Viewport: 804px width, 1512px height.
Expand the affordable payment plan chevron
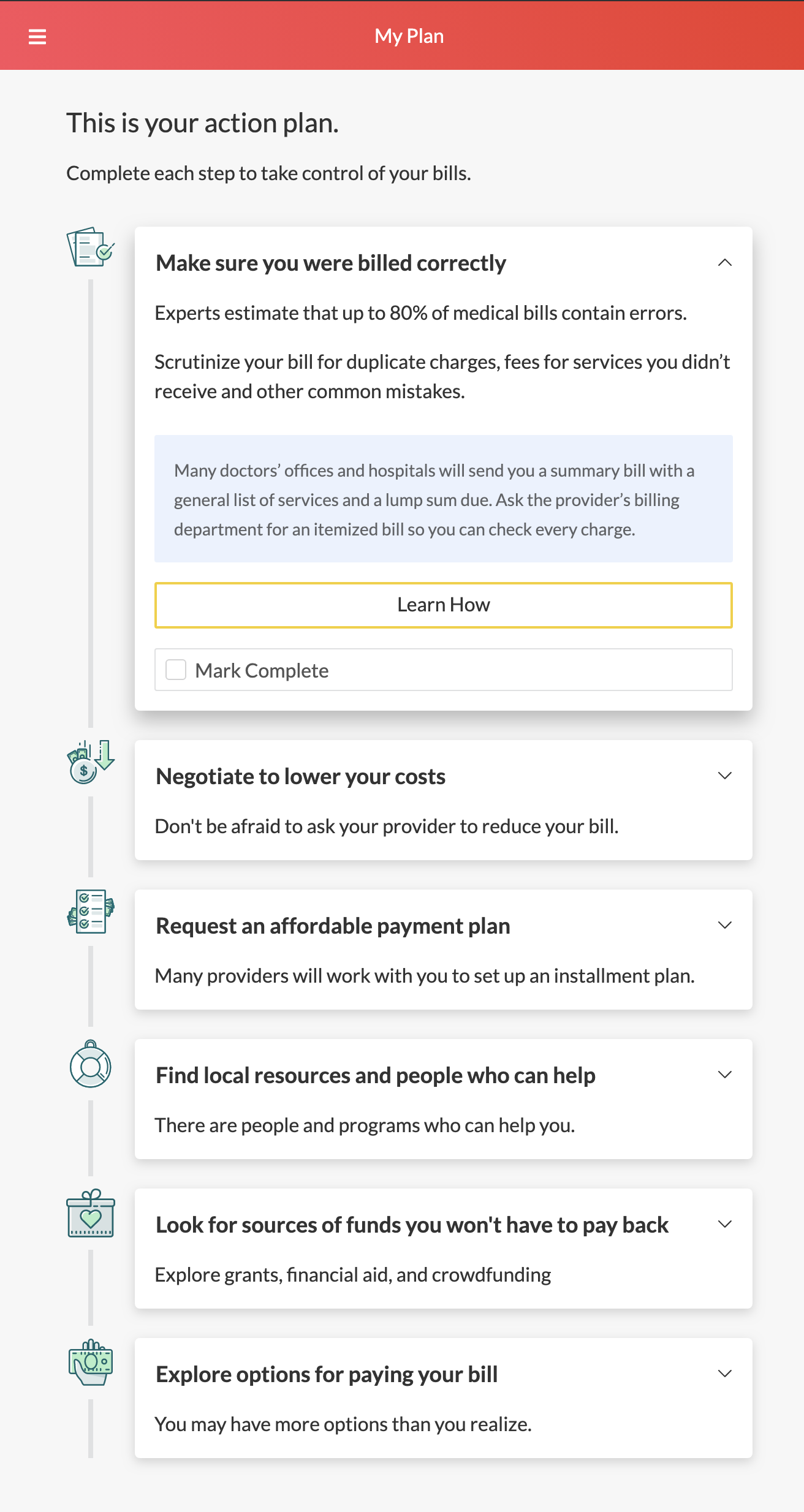pyautogui.click(x=725, y=926)
